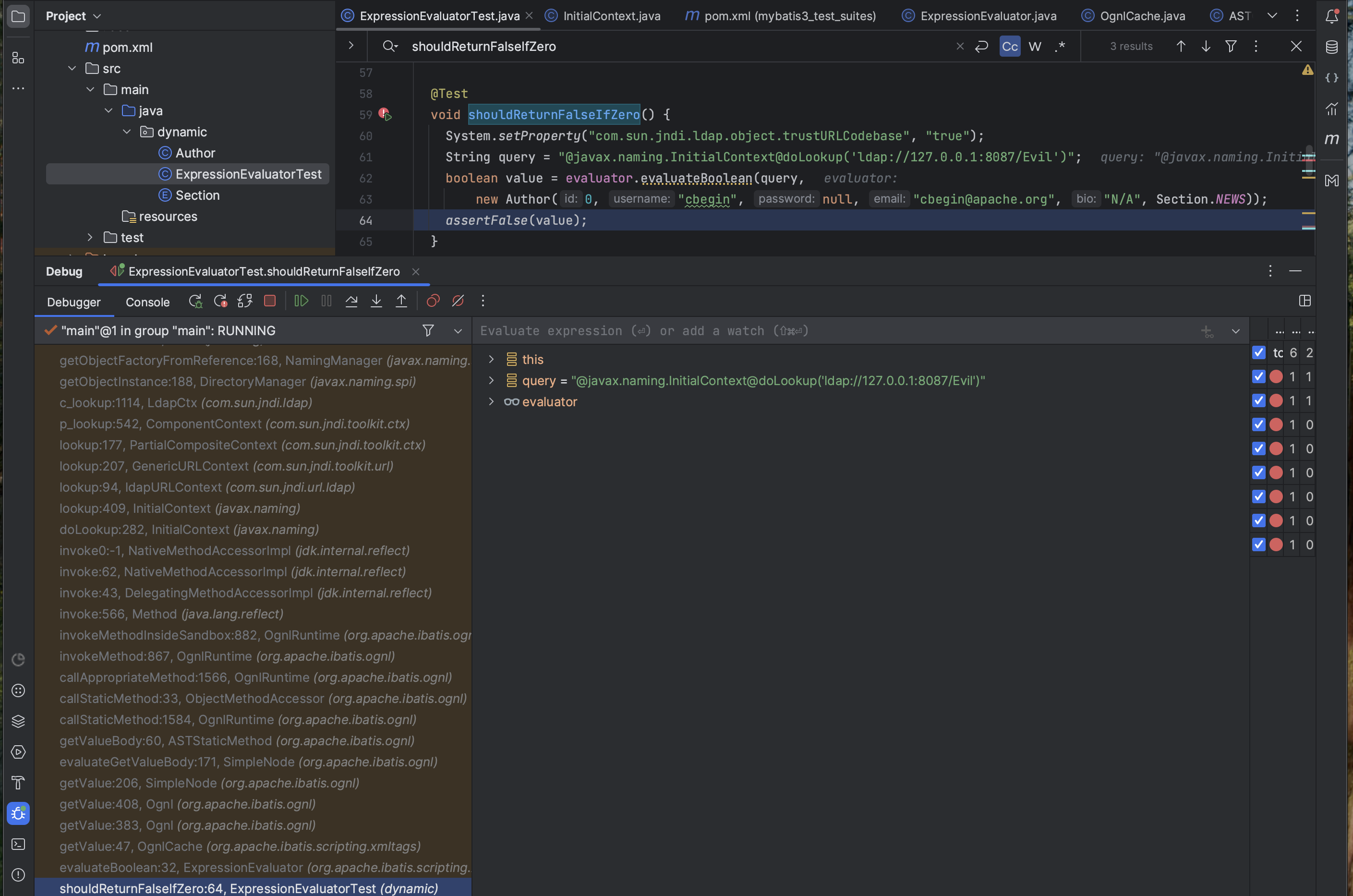
Task: Toggle Words (W) option in search
Action: (x=1035, y=46)
